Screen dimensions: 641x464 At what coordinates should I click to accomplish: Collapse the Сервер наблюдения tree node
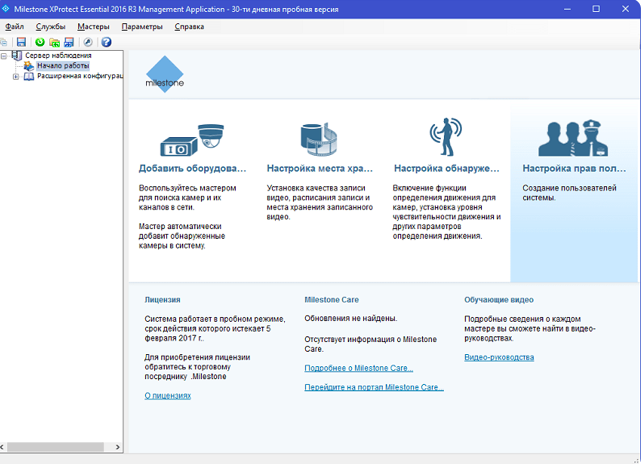pos(4,56)
